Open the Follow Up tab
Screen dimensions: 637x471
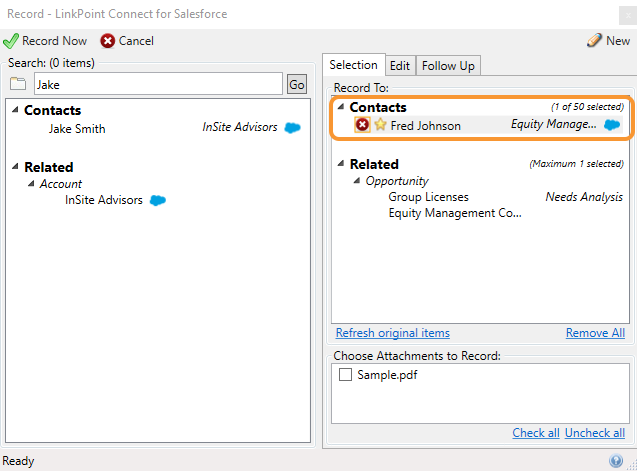448,65
